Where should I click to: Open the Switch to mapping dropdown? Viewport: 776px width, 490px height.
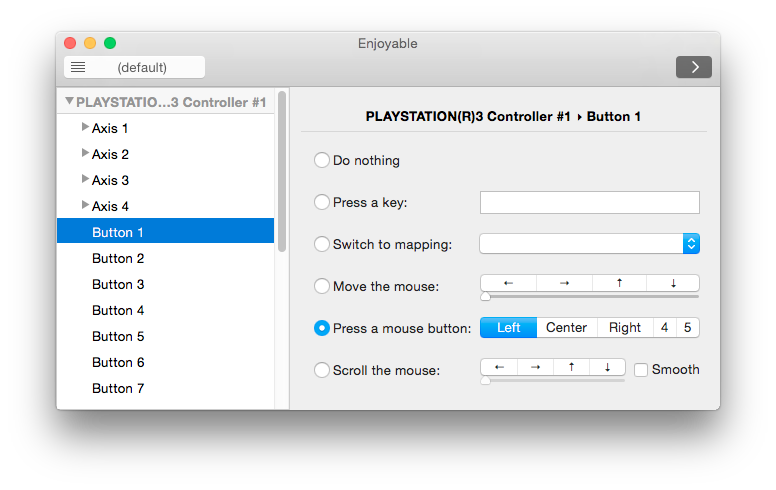click(589, 244)
